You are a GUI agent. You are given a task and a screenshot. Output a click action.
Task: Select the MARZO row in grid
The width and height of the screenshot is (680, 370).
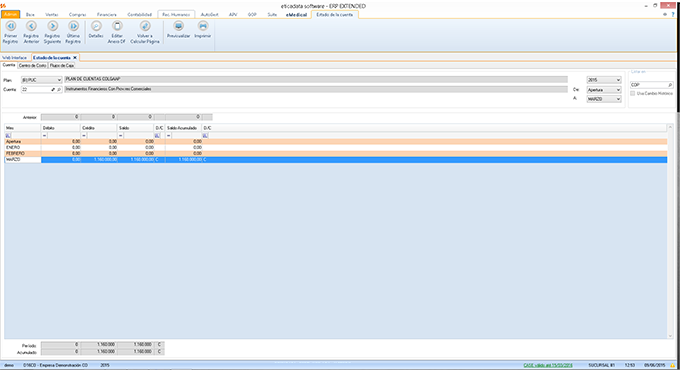(336, 160)
